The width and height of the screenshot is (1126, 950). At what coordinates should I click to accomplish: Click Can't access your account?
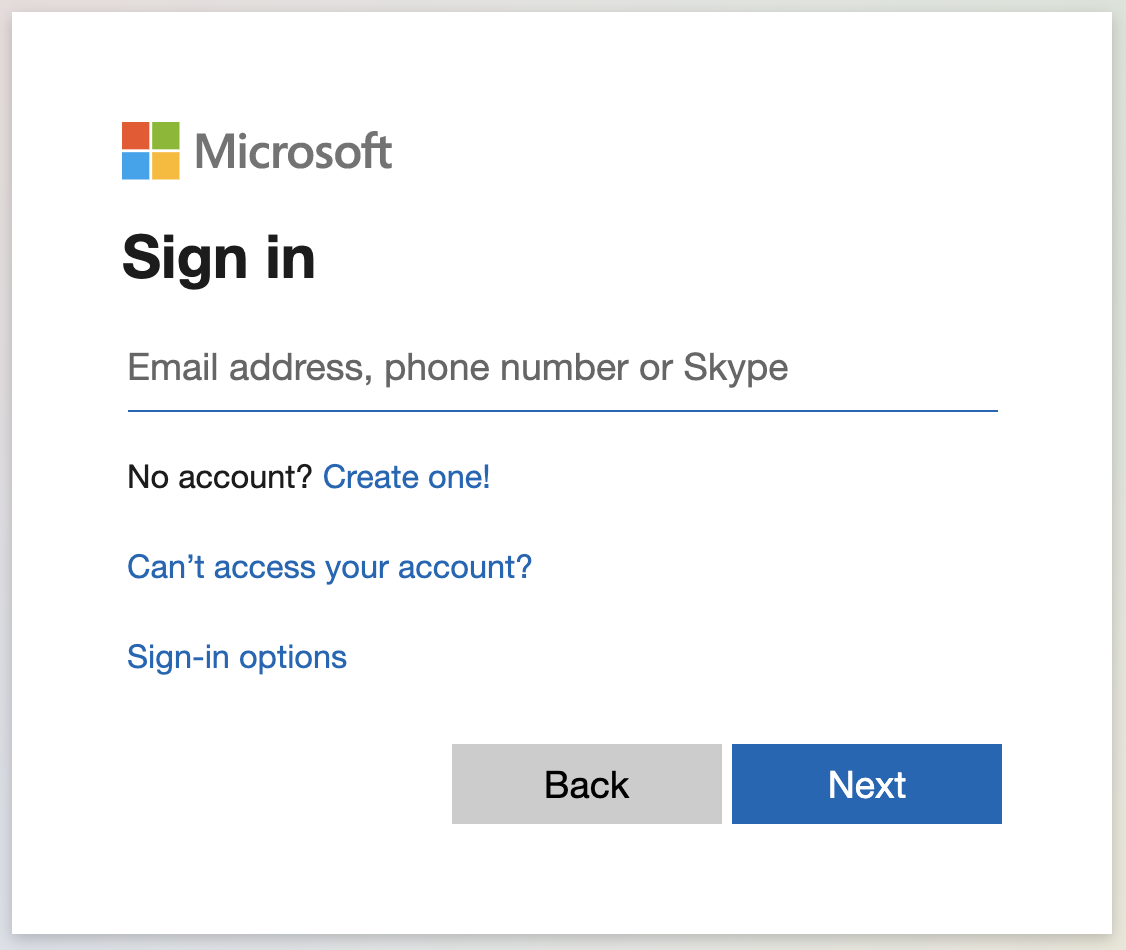pos(329,567)
